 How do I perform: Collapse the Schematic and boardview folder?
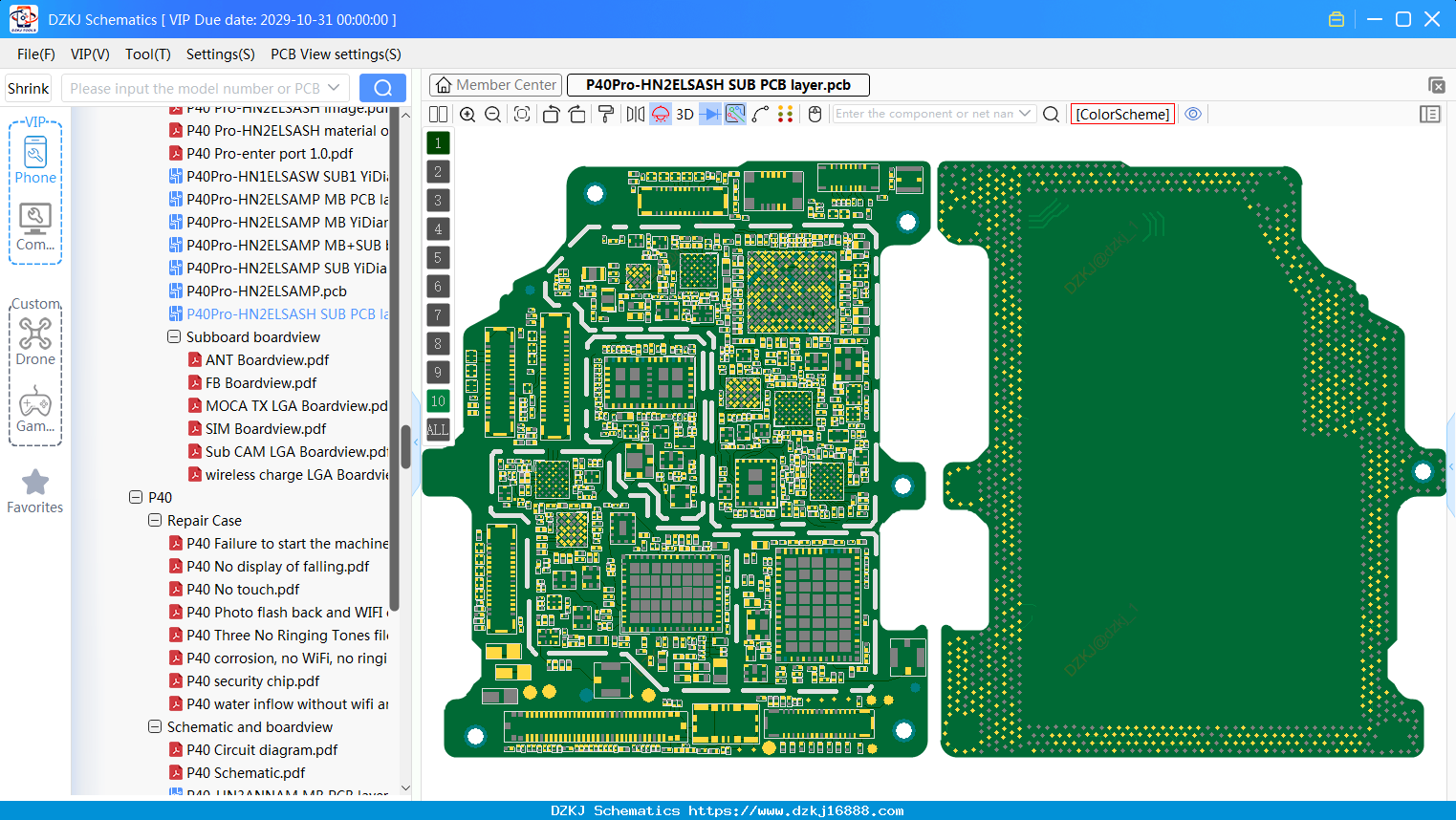(x=155, y=726)
